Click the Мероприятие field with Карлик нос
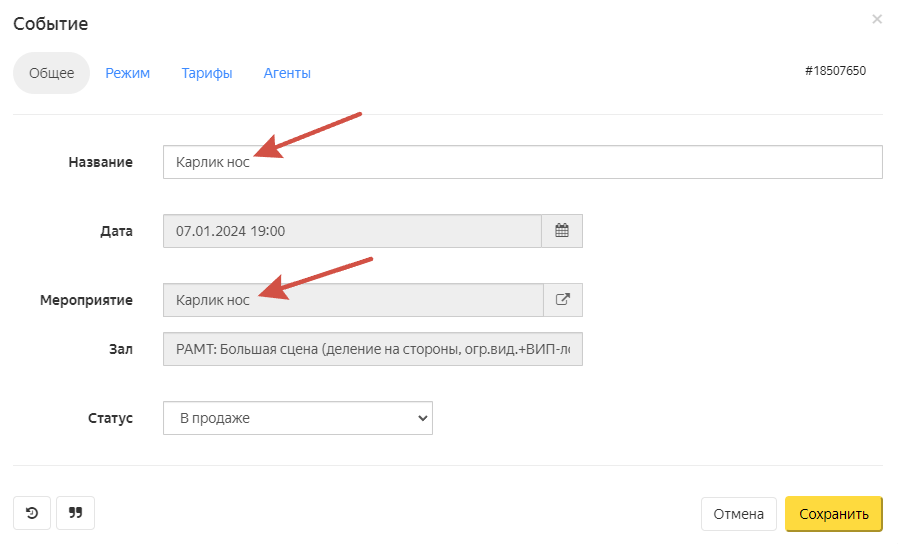Viewport: 898px width, 544px height. [x=352, y=300]
